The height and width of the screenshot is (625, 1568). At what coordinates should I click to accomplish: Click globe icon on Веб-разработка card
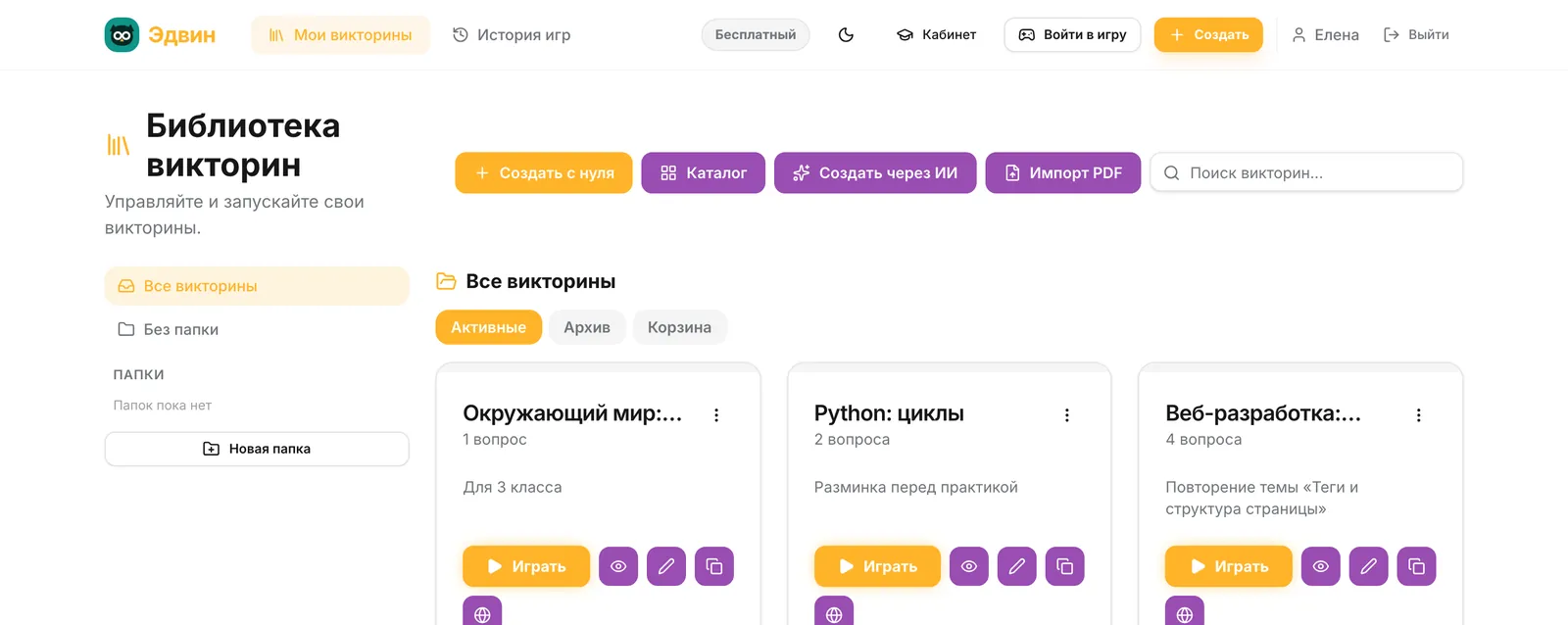click(1185, 611)
